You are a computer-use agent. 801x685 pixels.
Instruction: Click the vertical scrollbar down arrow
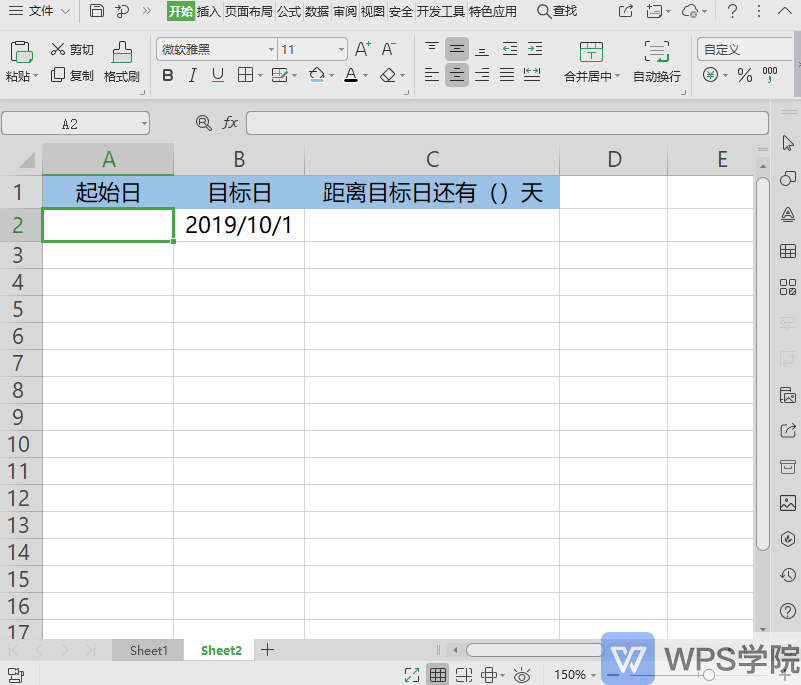[763, 629]
